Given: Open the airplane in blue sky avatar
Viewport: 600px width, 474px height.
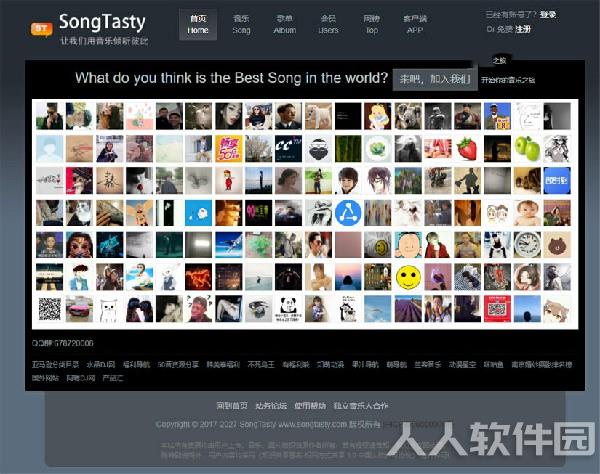Looking at the screenshot, I should click(228, 245).
